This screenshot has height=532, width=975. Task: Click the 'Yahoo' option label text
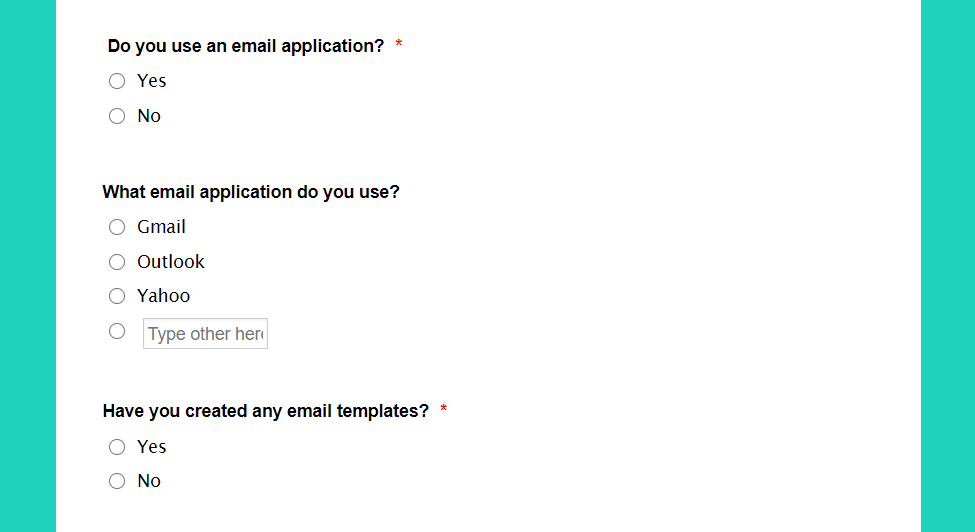164,296
